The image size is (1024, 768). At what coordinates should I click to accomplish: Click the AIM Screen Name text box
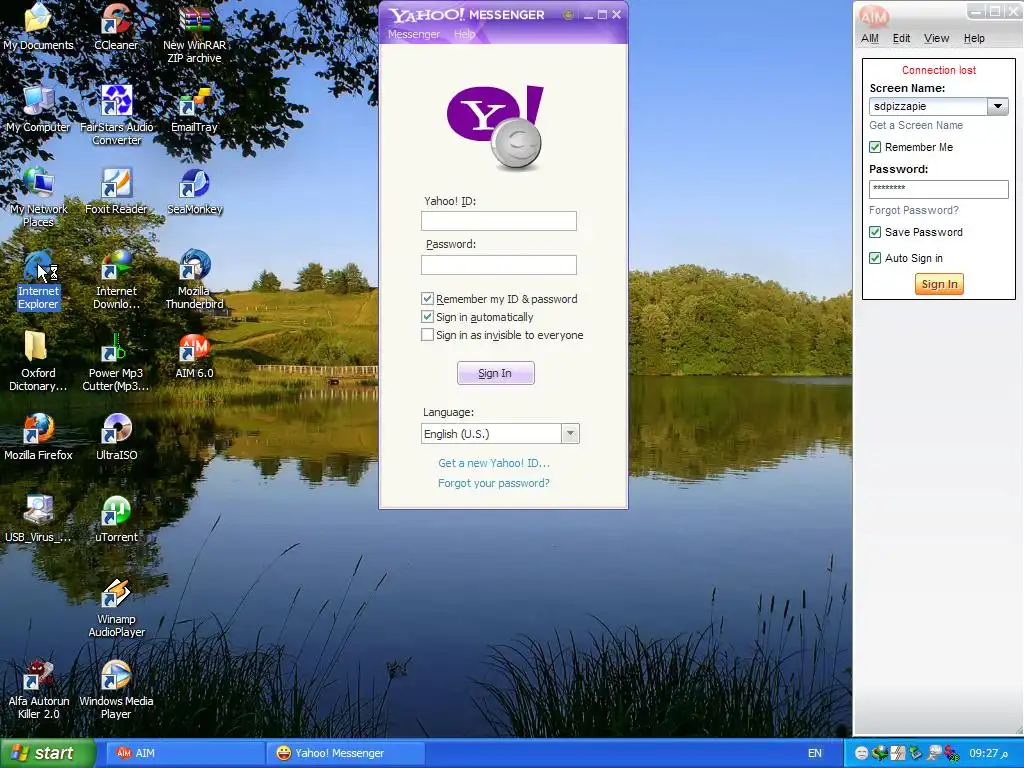pos(928,106)
